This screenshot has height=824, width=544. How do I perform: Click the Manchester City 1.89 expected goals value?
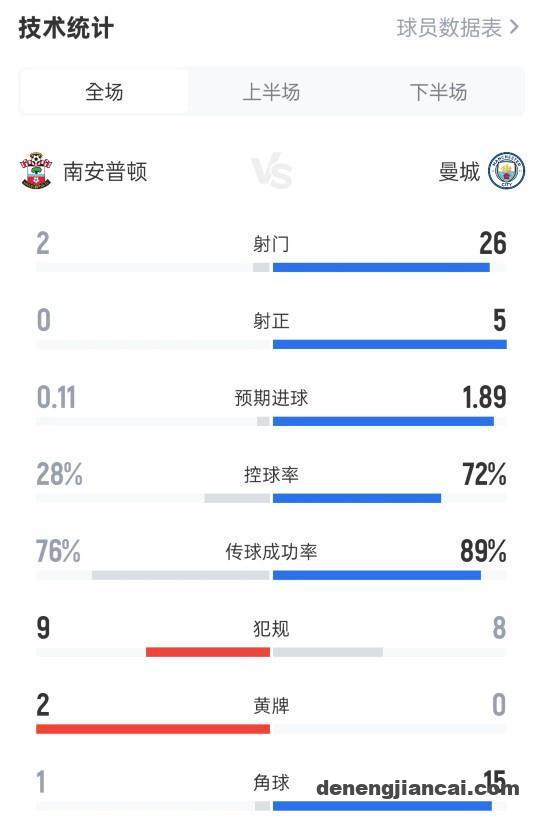click(x=484, y=397)
